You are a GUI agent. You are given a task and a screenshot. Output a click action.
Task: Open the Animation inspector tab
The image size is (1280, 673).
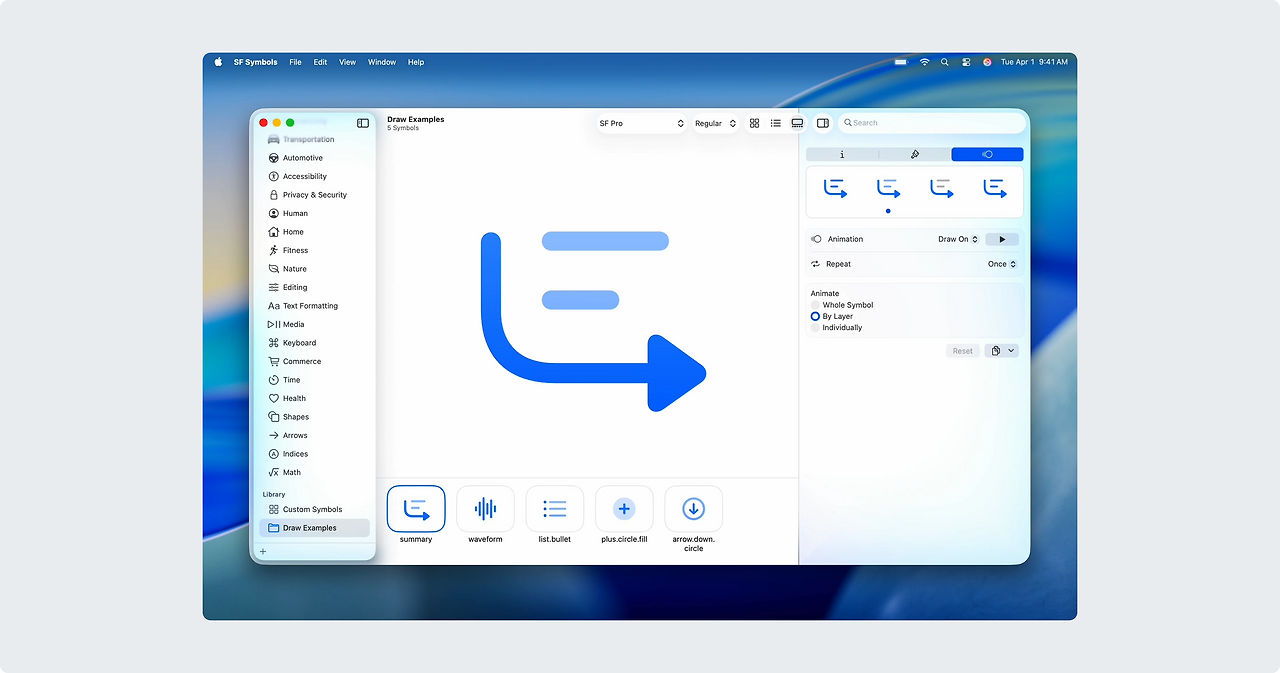click(987, 154)
